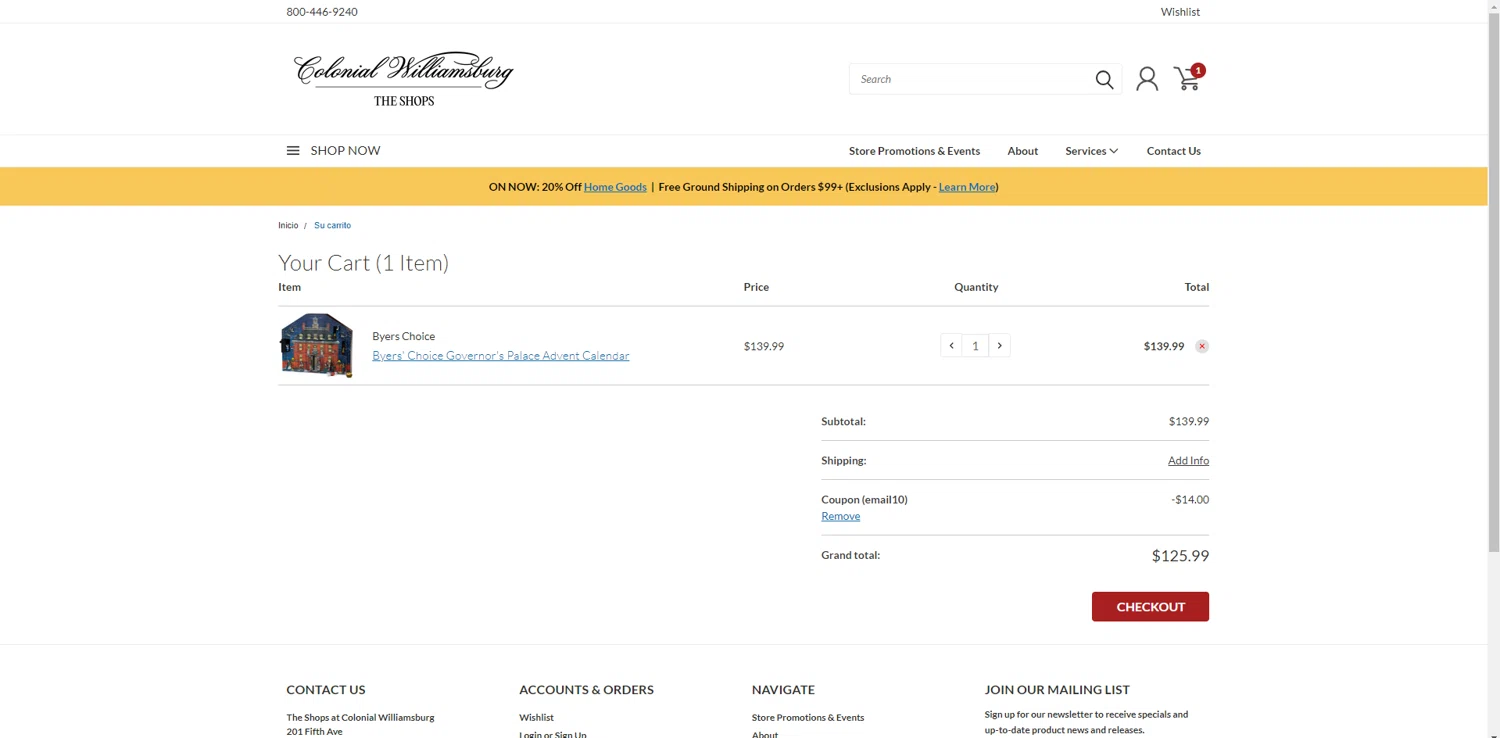
Task: Go to the Inicio breadcrumb
Action: [x=288, y=225]
